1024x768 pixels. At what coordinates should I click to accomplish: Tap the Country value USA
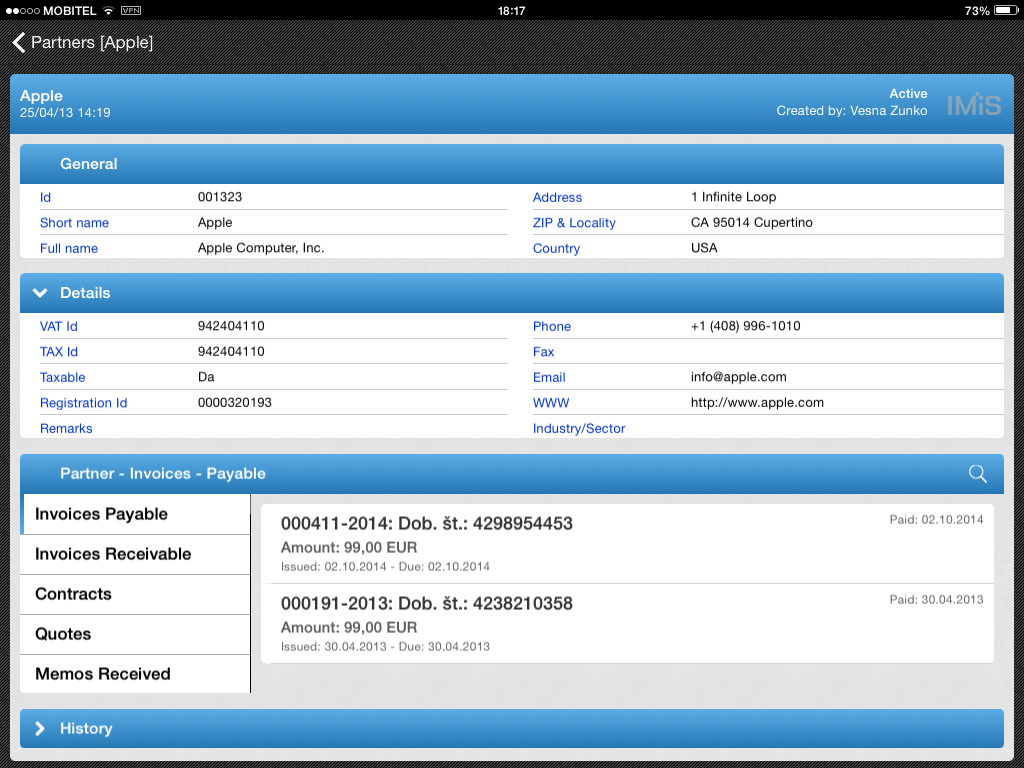tap(704, 248)
